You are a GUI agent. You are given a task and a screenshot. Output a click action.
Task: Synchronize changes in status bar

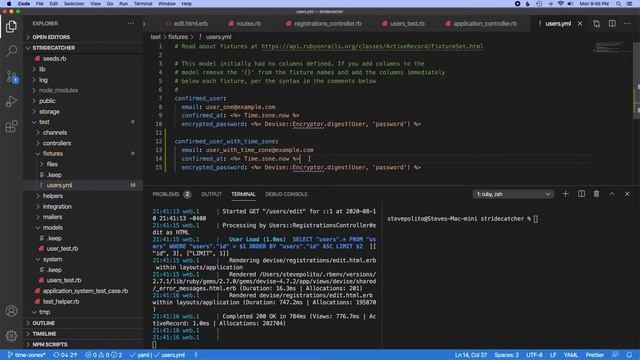coord(65,355)
